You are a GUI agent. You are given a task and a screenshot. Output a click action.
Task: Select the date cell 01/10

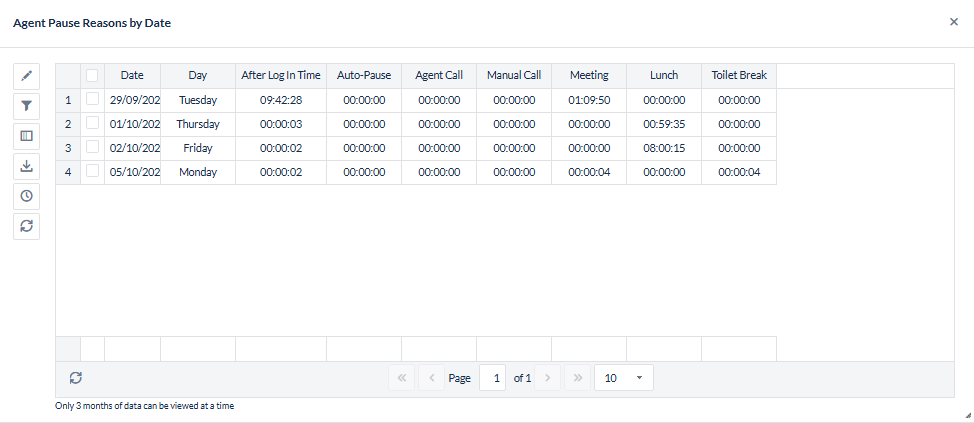click(x=132, y=124)
